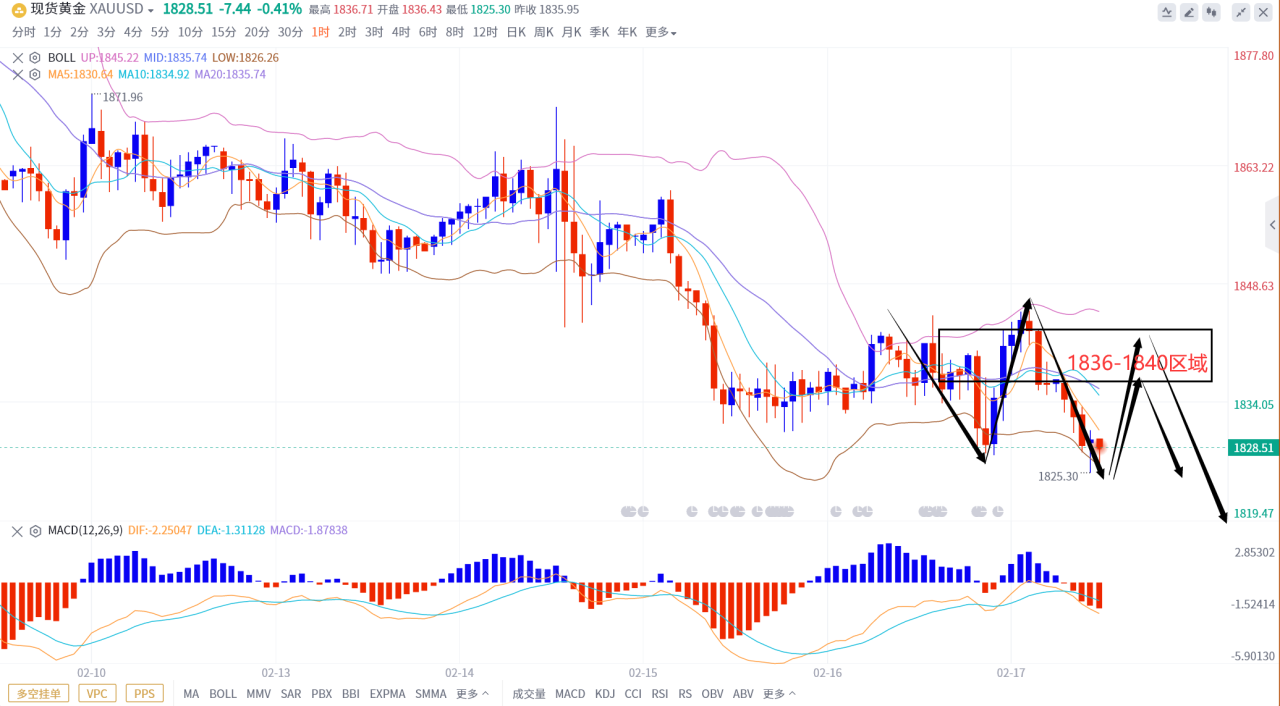Remove the MA indicator with its X
The width and height of the screenshot is (1280, 706).
pyautogui.click(x=17, y=74)
